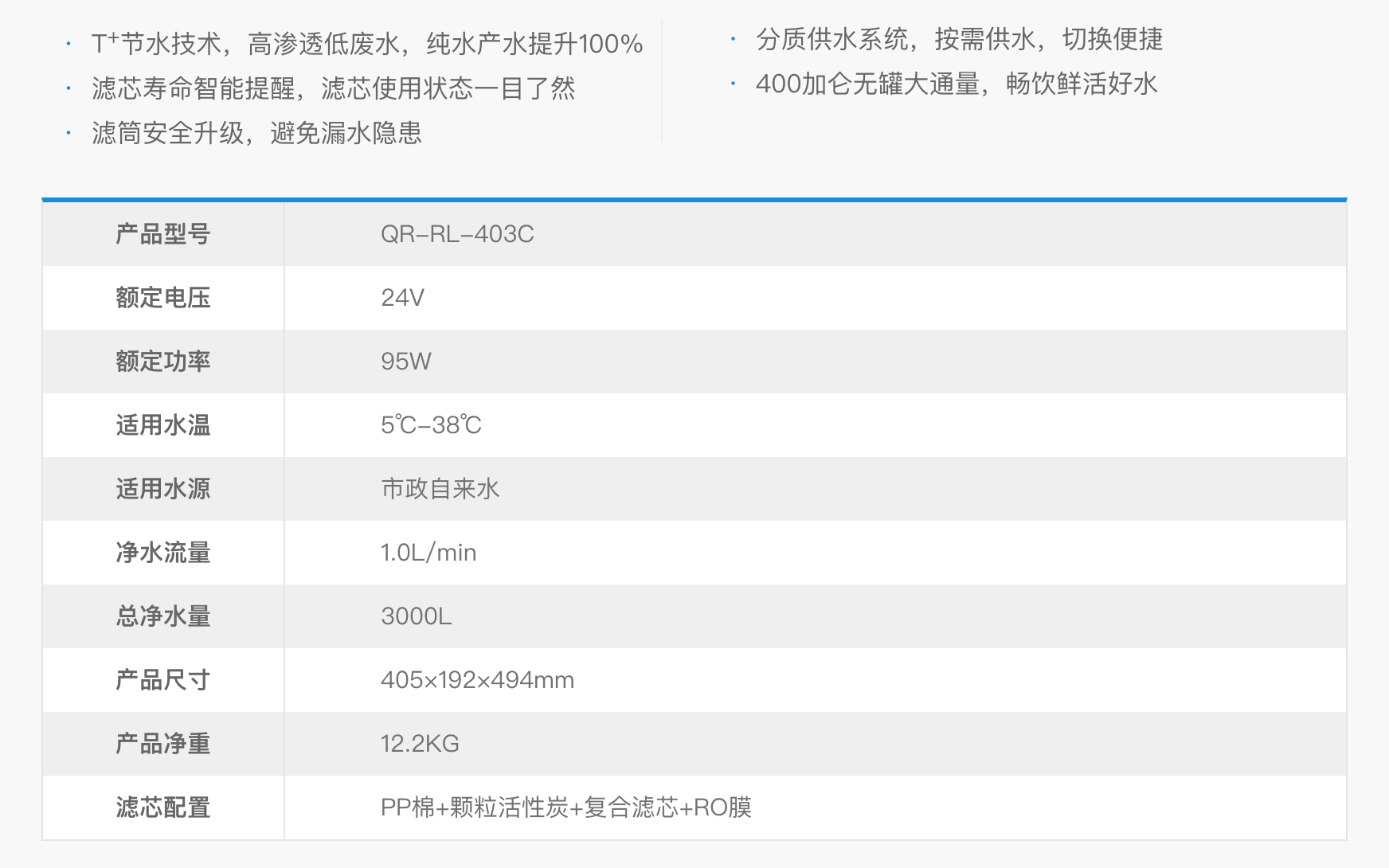
Task: Click the 分质供水系统 feature bullet
Action: click(x=959, y=39)
